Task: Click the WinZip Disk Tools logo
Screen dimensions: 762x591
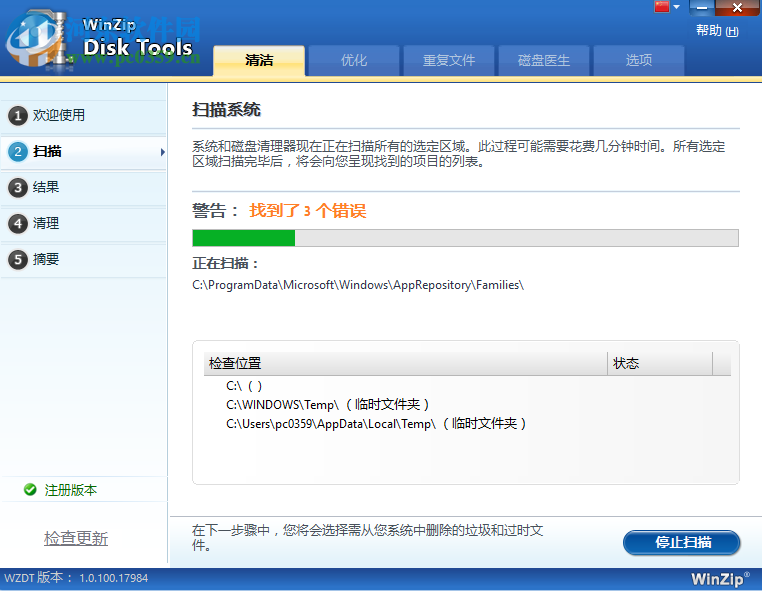Action: coord(101,41)
